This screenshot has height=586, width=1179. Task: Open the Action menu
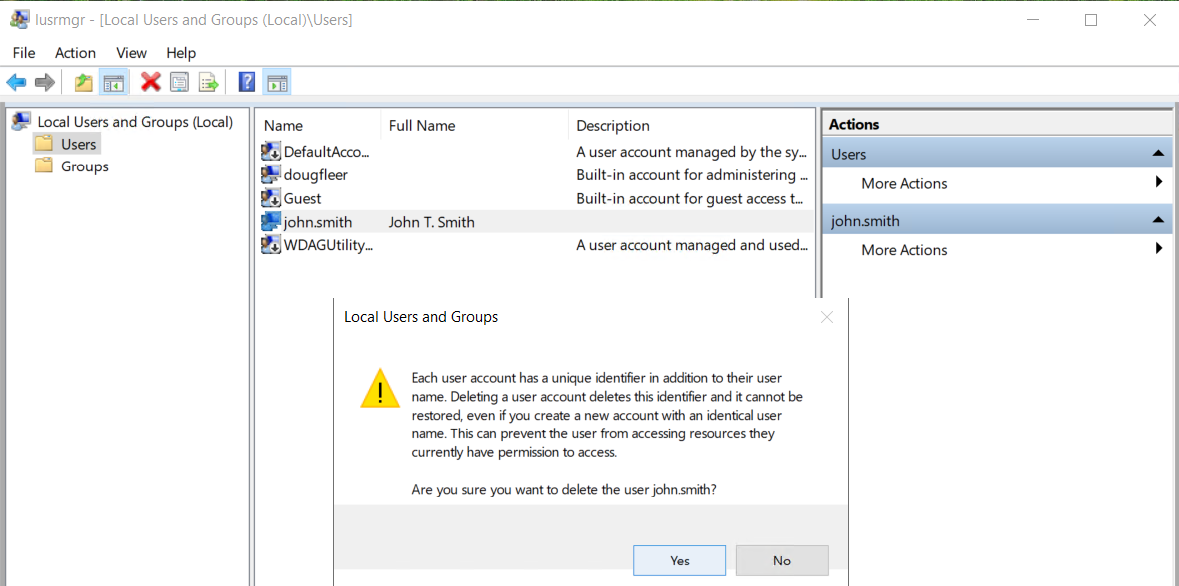(75, 53)
